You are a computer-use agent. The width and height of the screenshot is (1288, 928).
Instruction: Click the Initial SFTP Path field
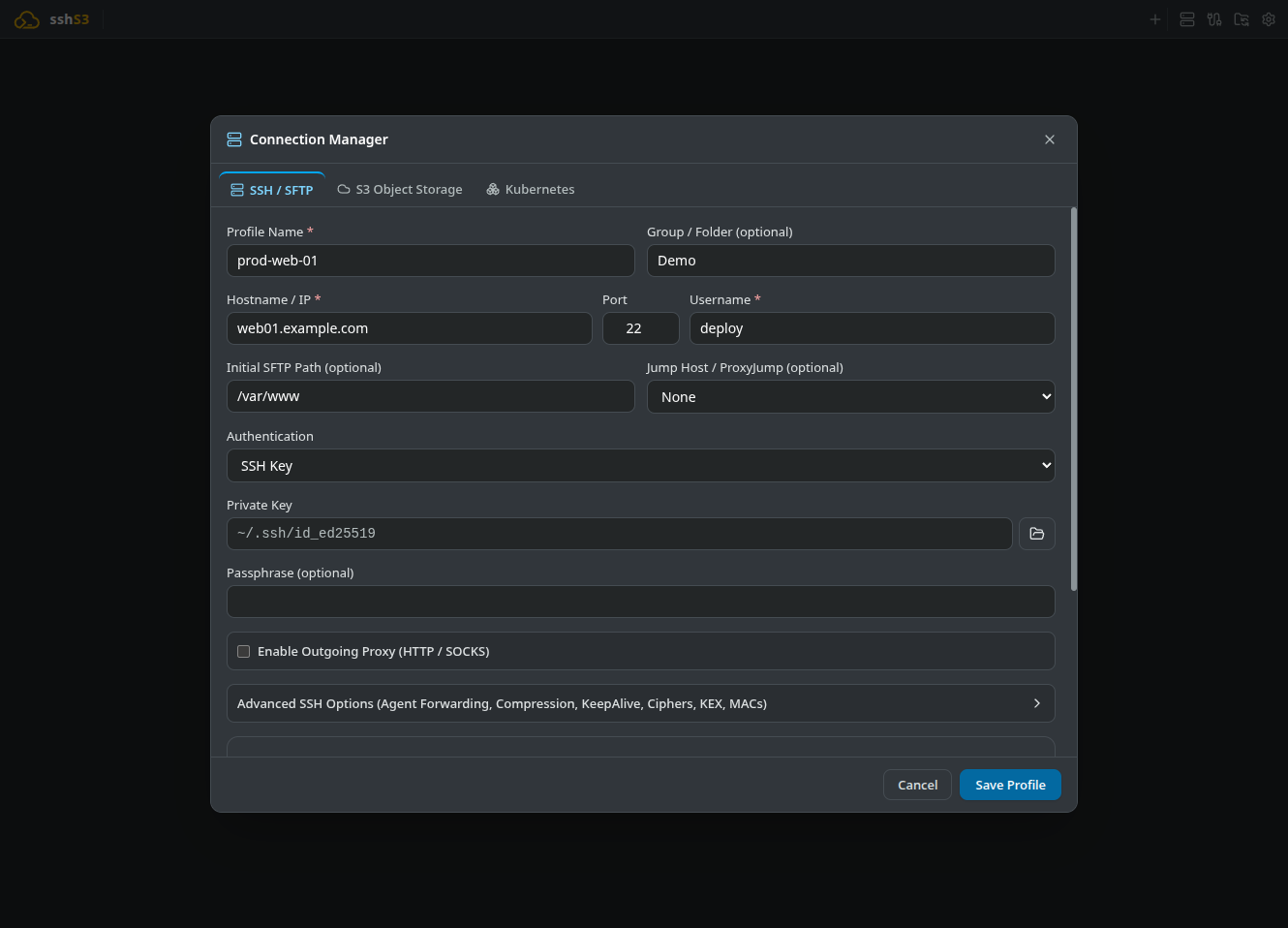point(431,396)
